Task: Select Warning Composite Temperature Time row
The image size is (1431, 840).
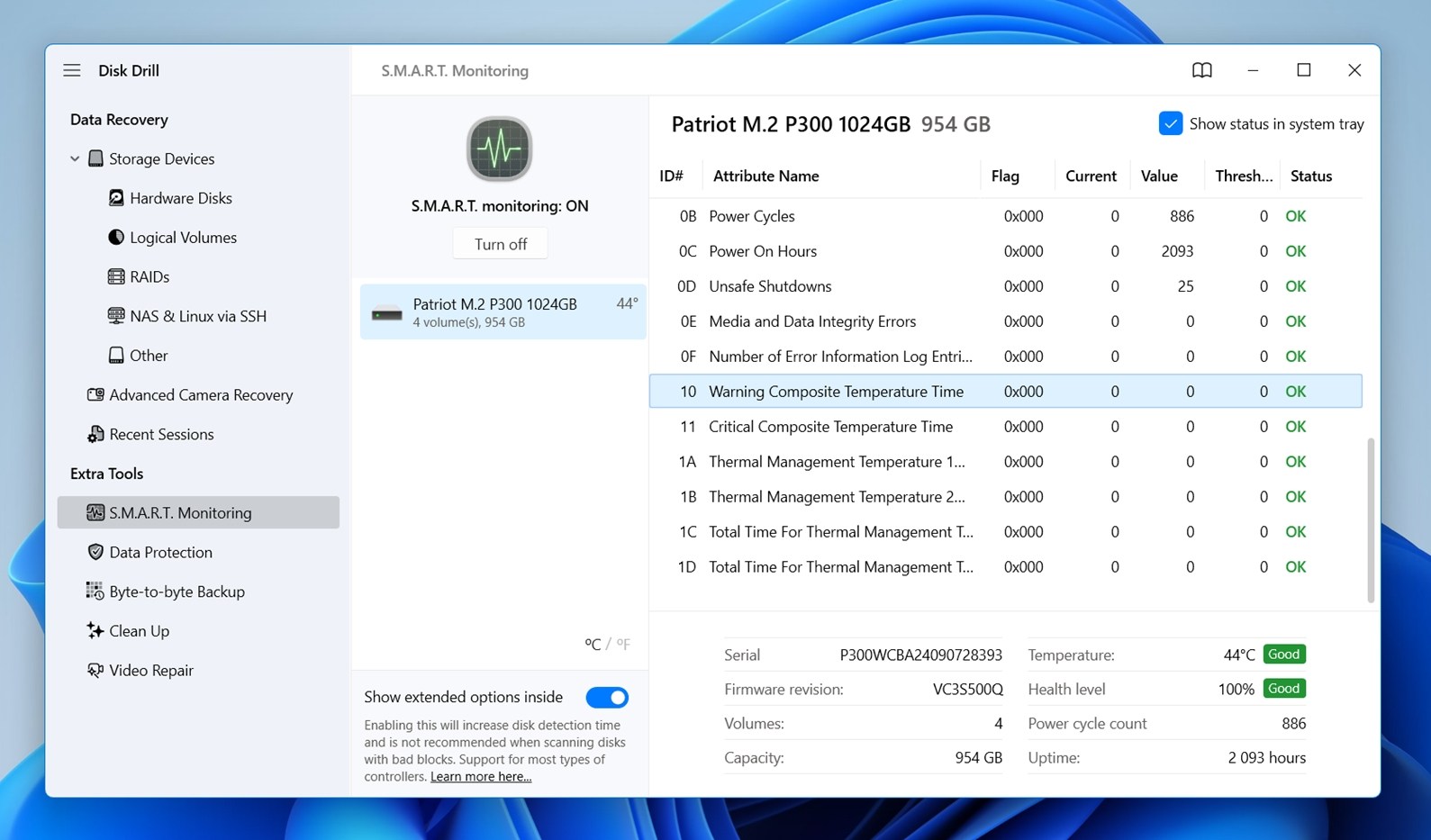Action: pyautogui.click(x=1006, y=392)
